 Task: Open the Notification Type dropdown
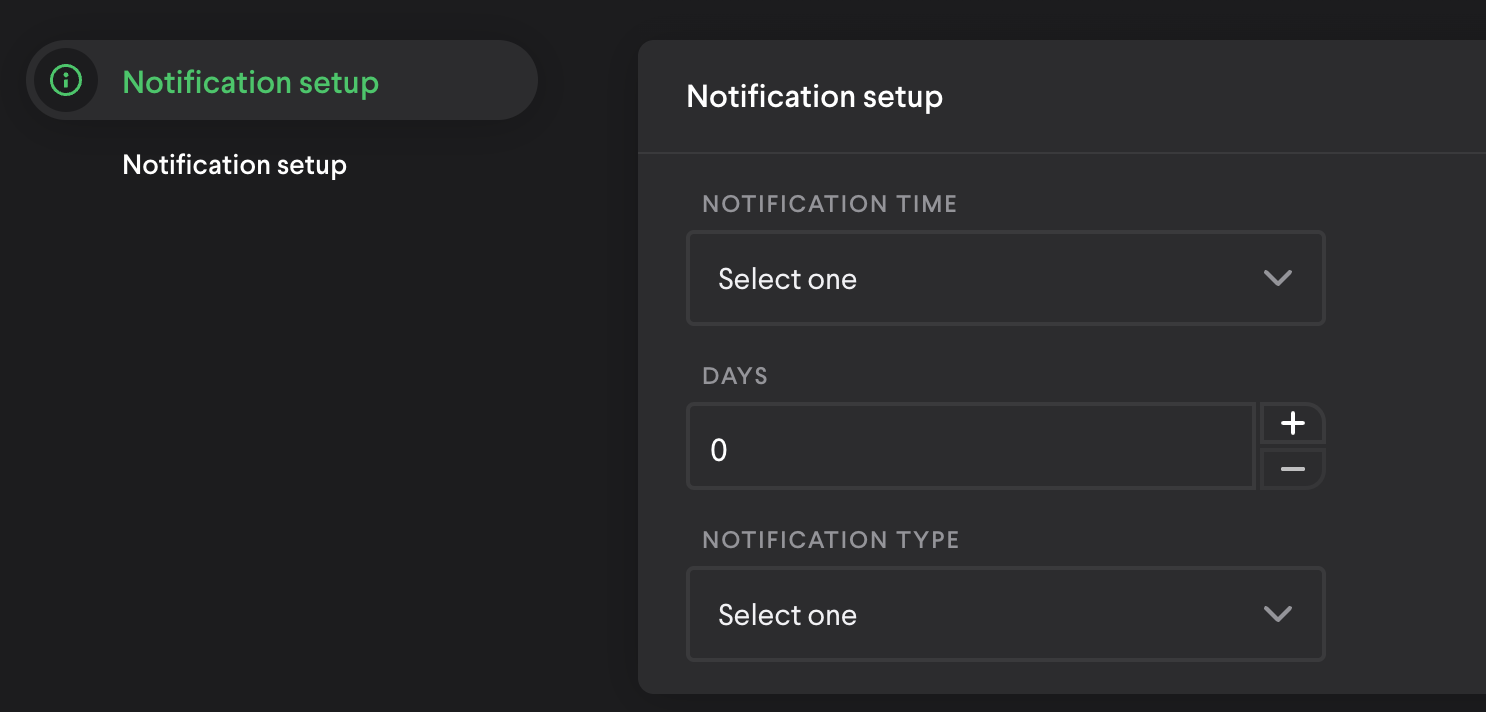click(1005, 615)
